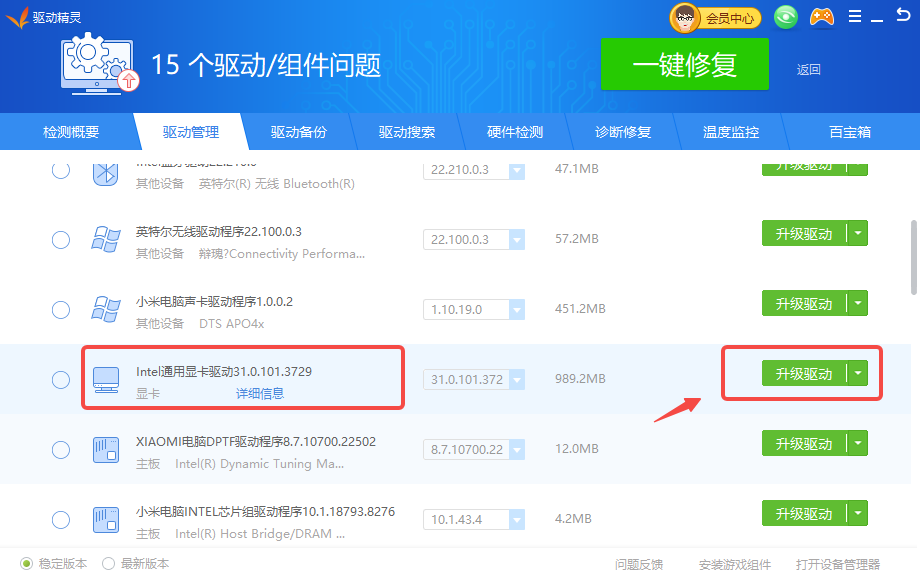Click the Intel通用显卡驱动 display card icon
Screen dimensions: 920x580
coord(106,380)
